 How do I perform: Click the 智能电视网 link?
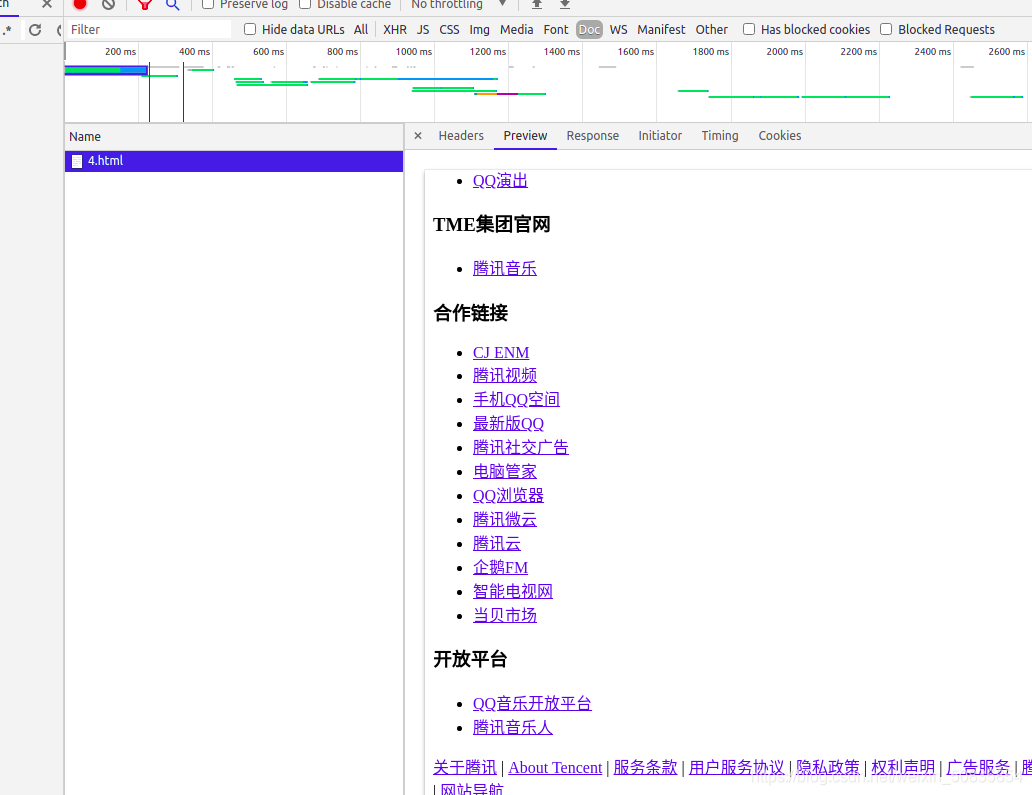[513, 592]
